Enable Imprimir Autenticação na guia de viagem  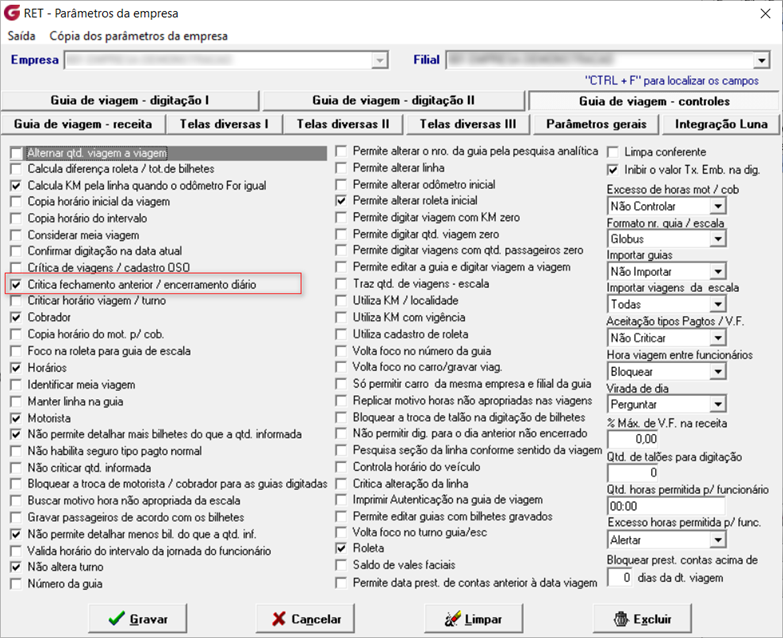pyautogui.click(x=341, y=500)
